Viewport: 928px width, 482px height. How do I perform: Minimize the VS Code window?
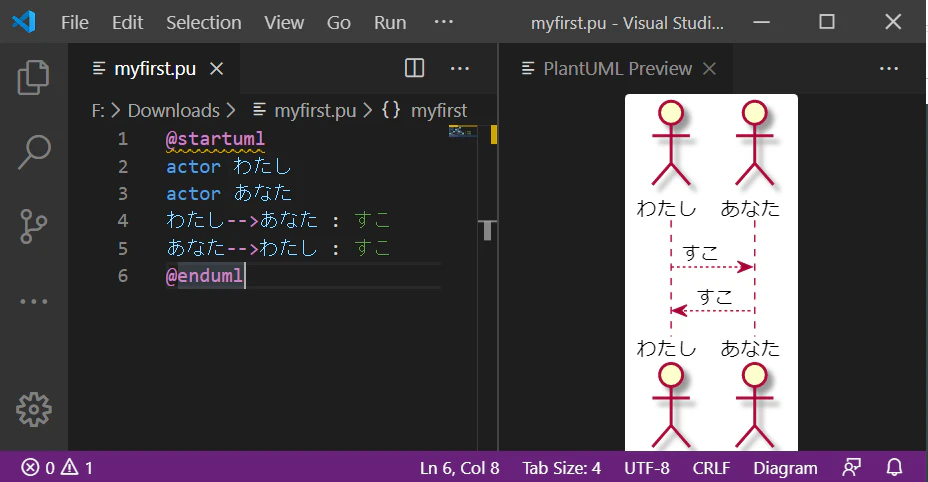[761, 23]
